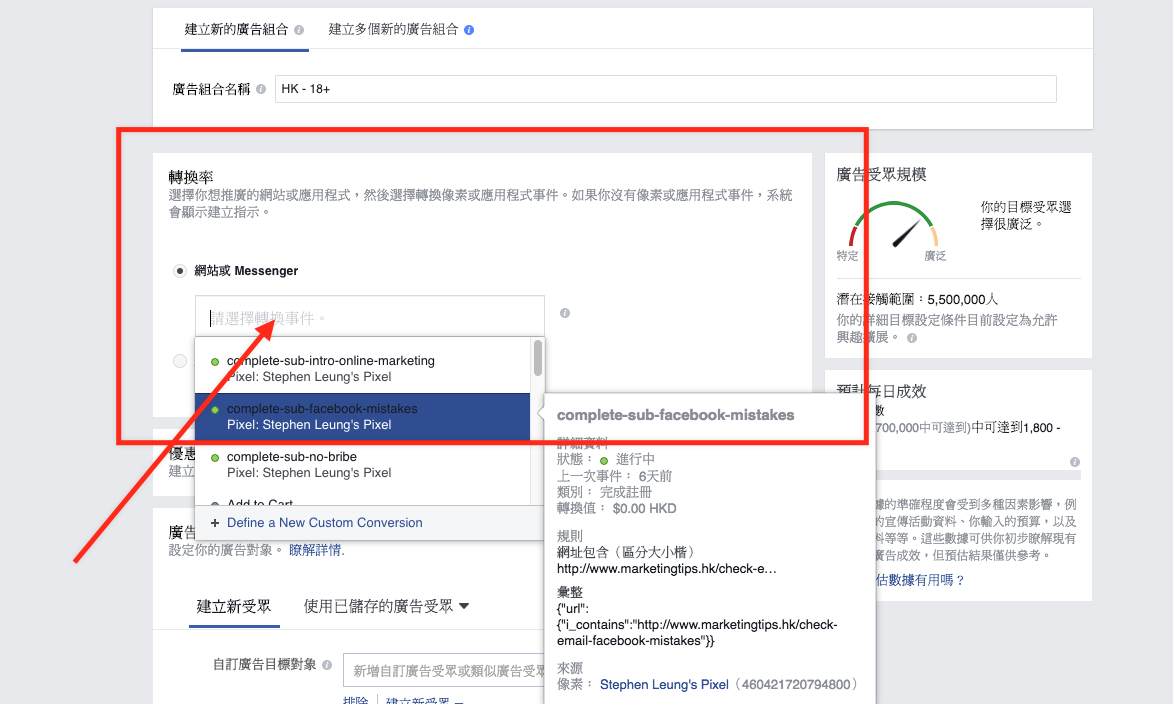Open 使用已儲存的廣告受眾 dropdown
The height and width of the screenshot is (704, 1173).
click(386, 607)
